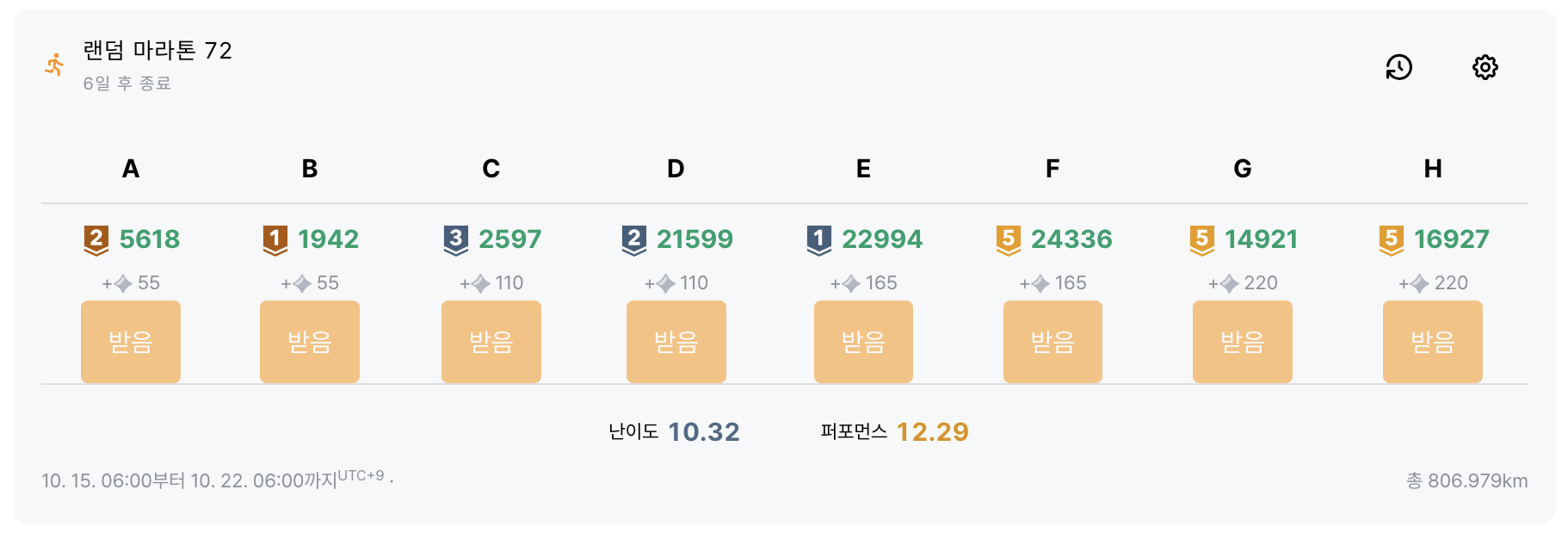Open the history clock icon
The width and height of the screenshot is (1568, 539).
(1398, 65)
